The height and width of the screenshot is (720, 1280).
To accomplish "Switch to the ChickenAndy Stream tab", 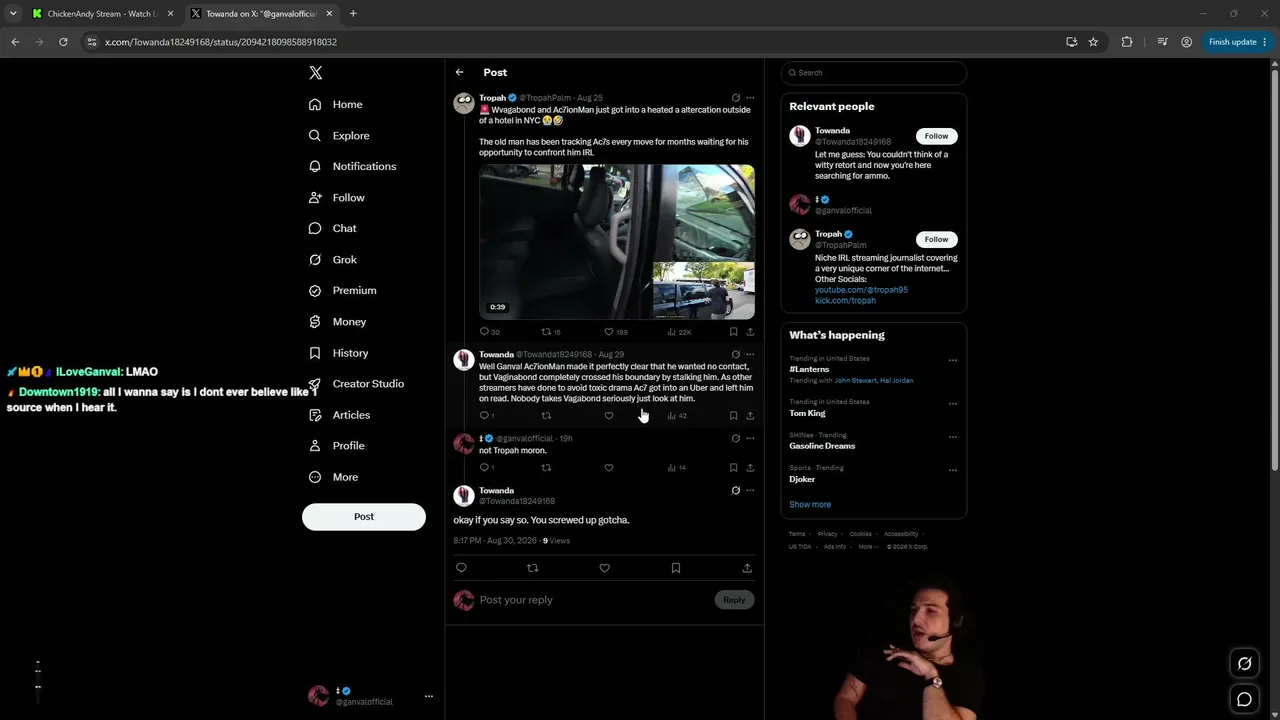I will click(101, 14).
